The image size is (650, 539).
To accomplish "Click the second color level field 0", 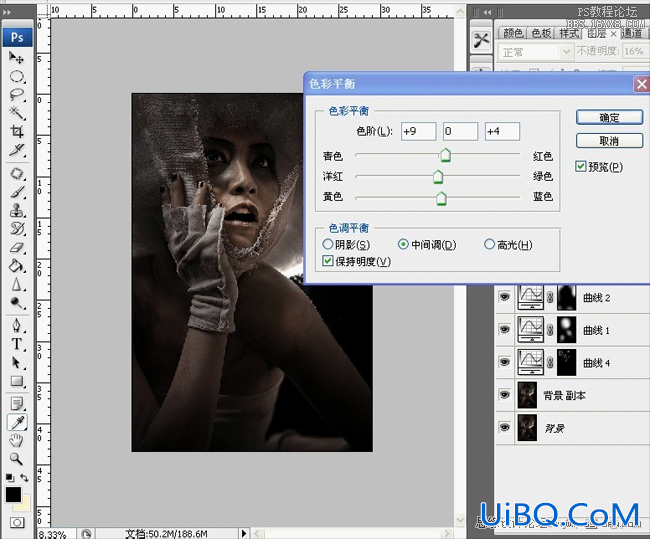I will coord(460,131).
